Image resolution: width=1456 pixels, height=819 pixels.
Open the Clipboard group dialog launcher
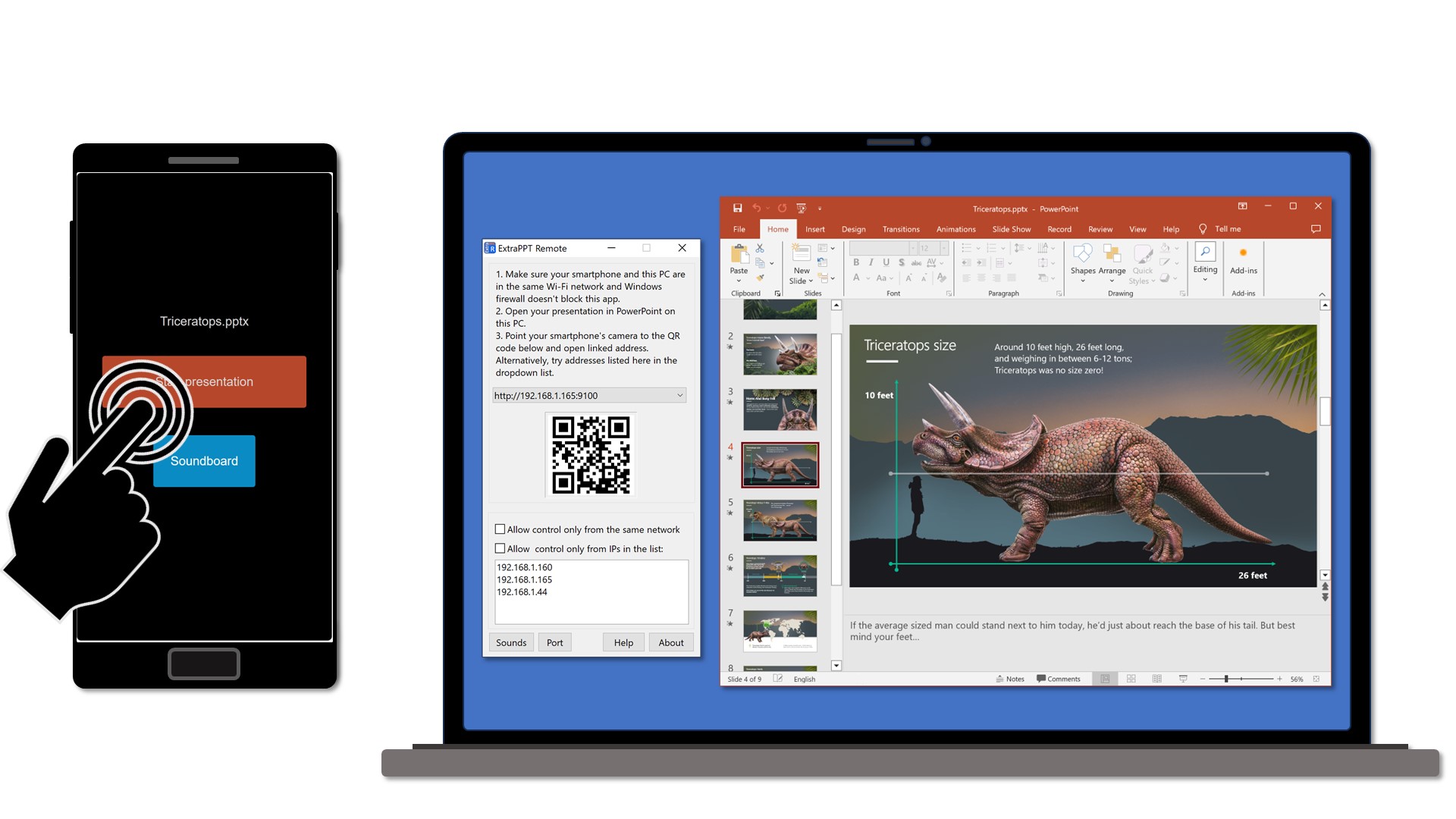coord(777,293)
